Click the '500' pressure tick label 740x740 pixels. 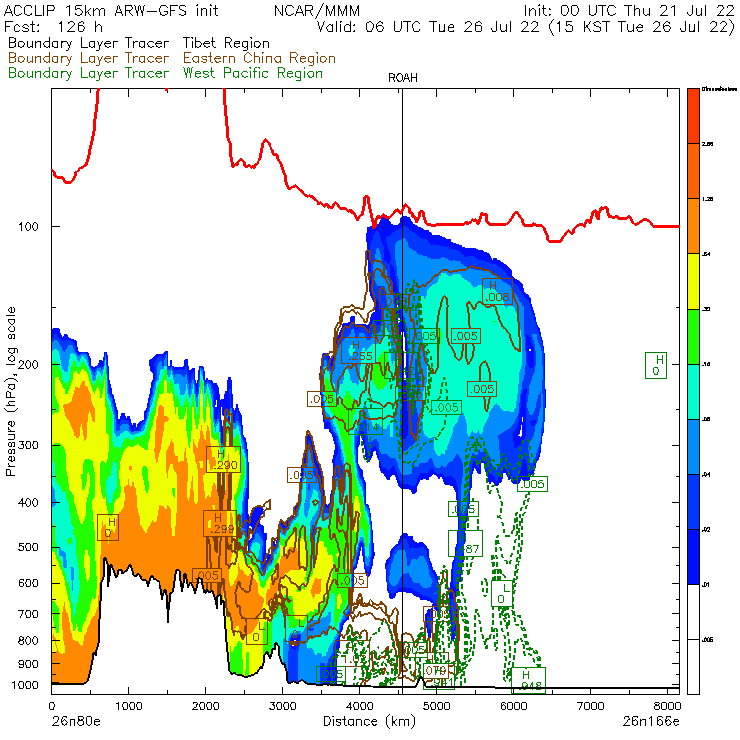coord(28,547)
